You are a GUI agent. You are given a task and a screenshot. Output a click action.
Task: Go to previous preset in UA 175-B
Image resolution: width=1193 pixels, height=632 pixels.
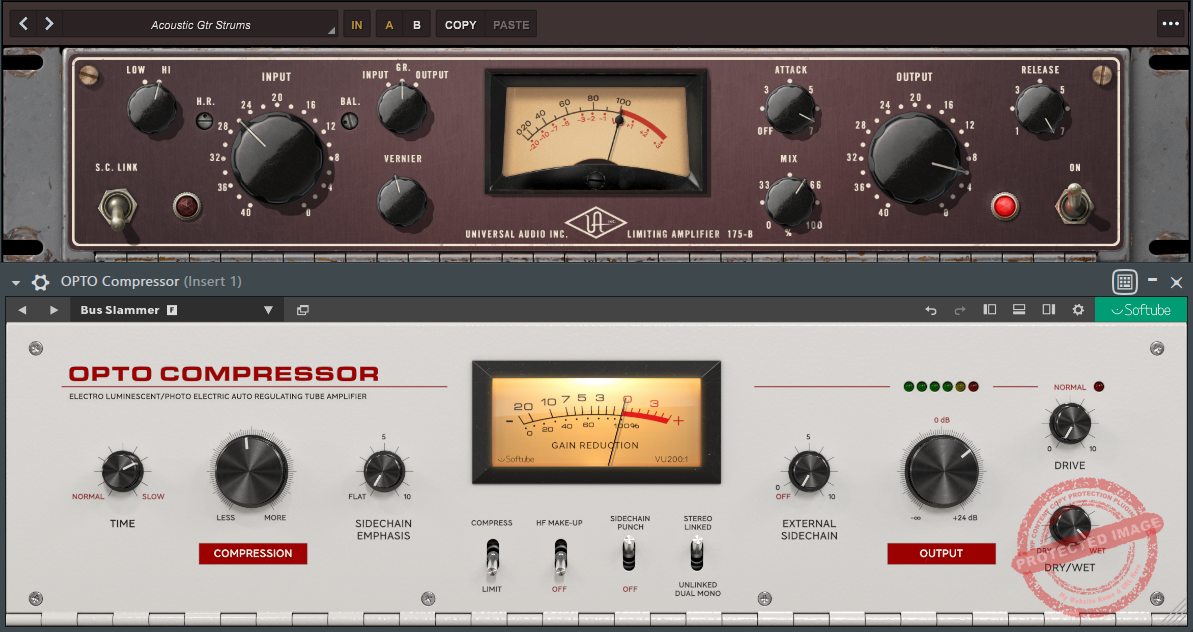pos(24,24)
